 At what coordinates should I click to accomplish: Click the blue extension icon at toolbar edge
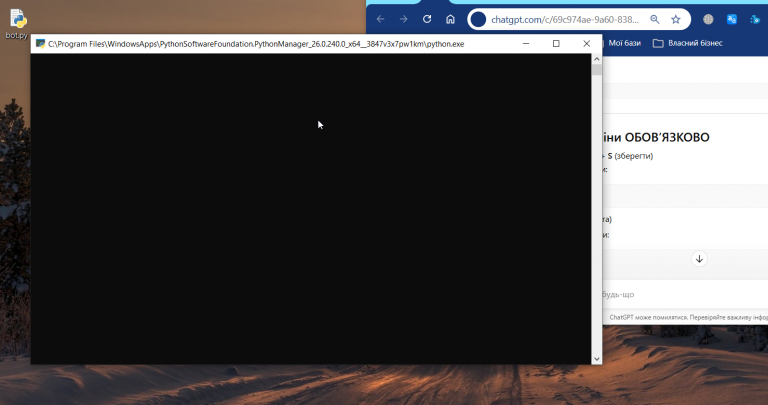[755, 19]
